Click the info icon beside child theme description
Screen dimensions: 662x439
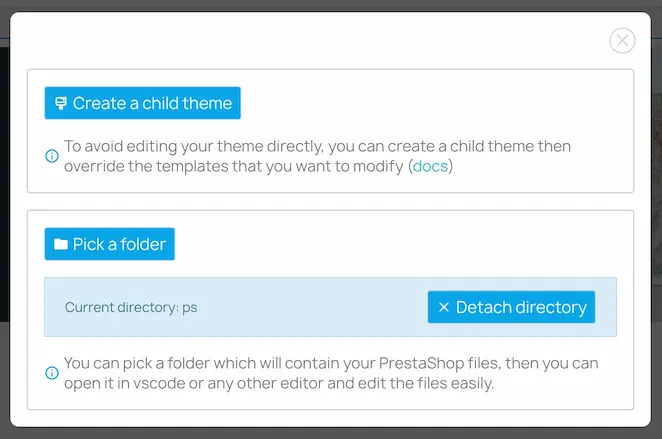(x=52, y=156)
